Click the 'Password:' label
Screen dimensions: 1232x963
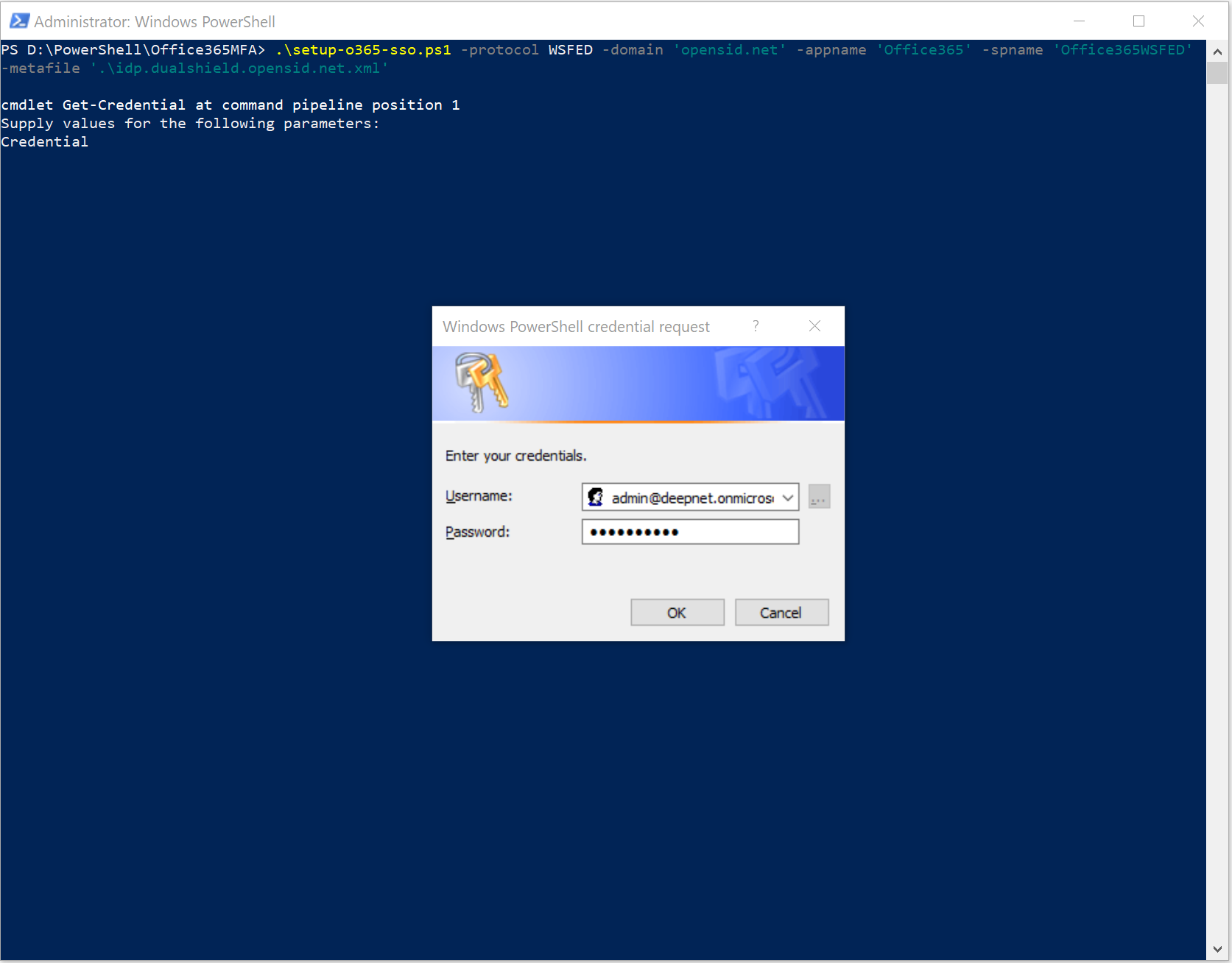(x=477, y=532)
